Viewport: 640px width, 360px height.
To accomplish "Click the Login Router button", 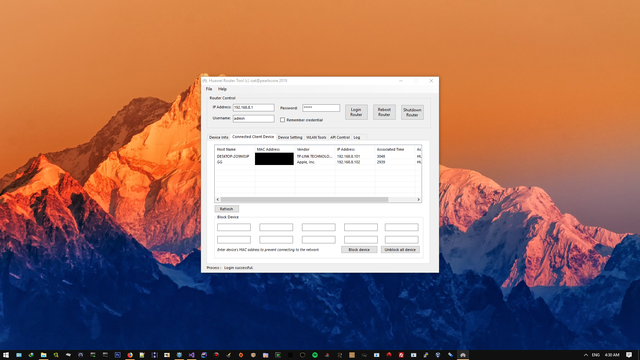I will coord(356,112).
